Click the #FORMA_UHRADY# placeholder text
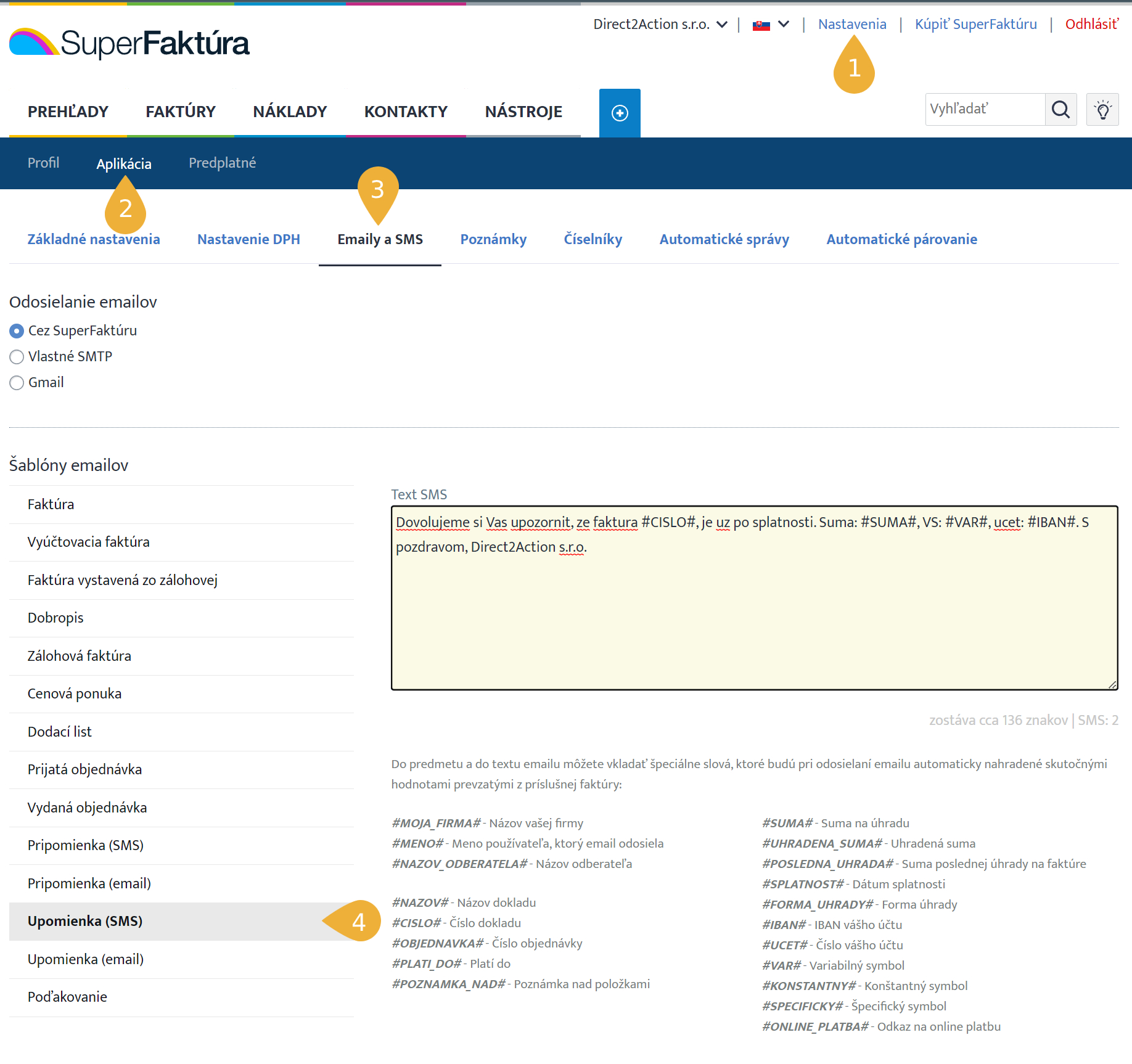This screenshot has width=1132, height=1064. [x=818, y=905]
